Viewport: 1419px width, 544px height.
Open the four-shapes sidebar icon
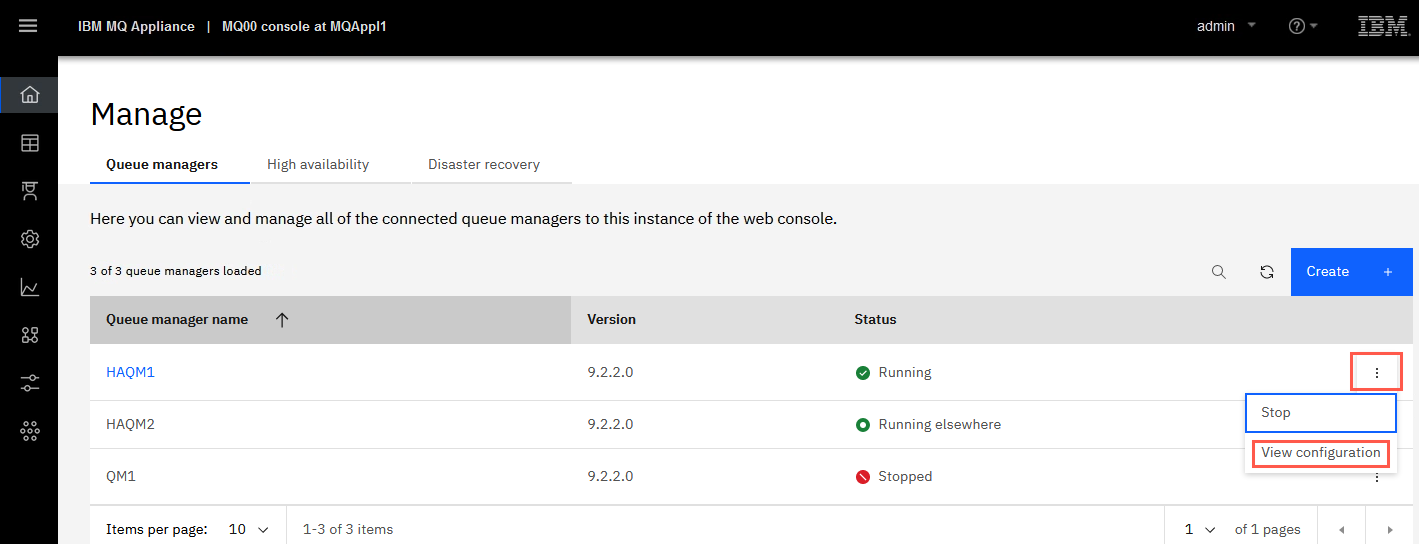coord(30,335)
